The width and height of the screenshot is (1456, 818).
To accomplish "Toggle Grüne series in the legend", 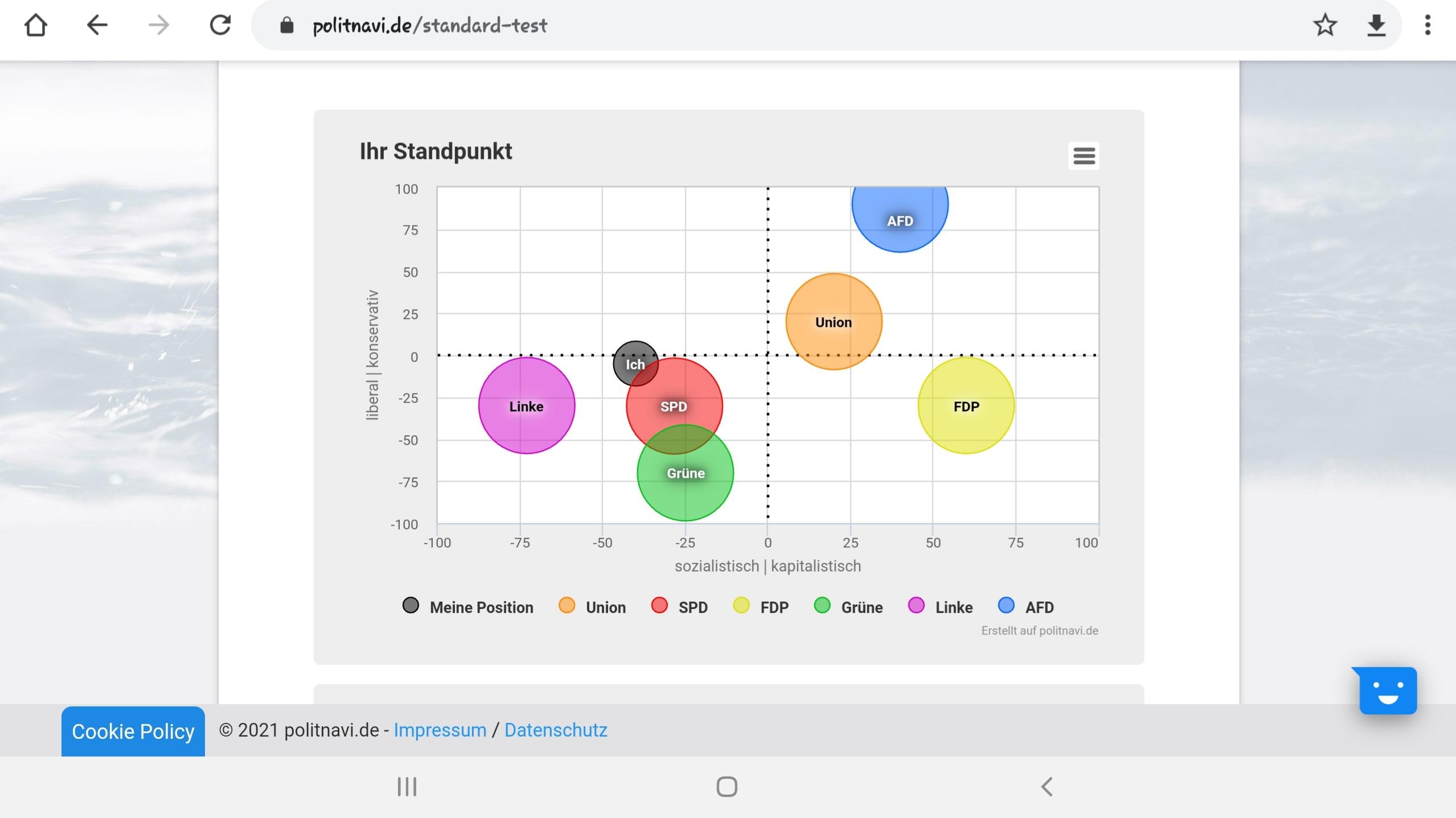I will click(848, 607).
